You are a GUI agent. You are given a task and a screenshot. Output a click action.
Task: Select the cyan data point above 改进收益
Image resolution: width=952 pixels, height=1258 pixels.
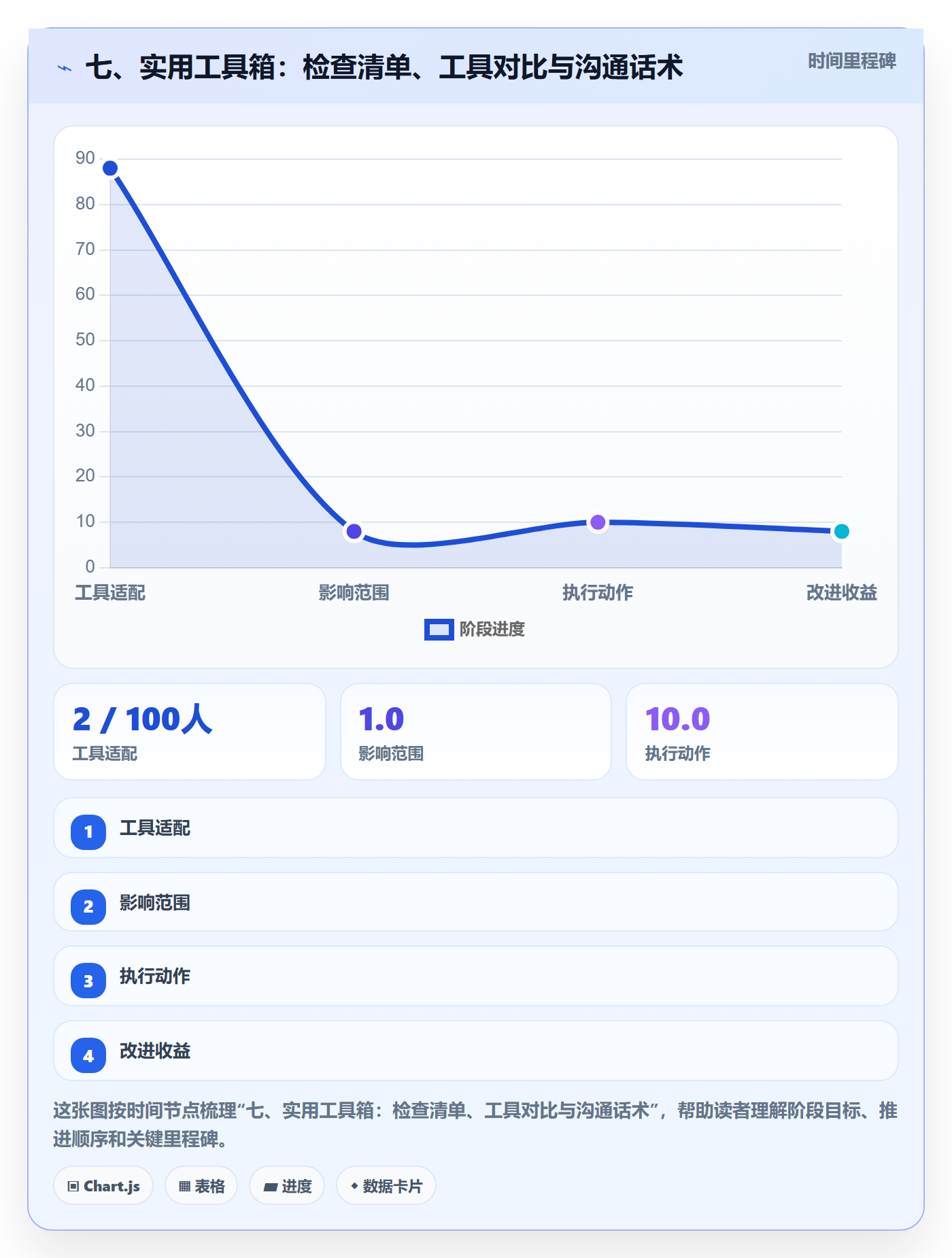point(842,531)
